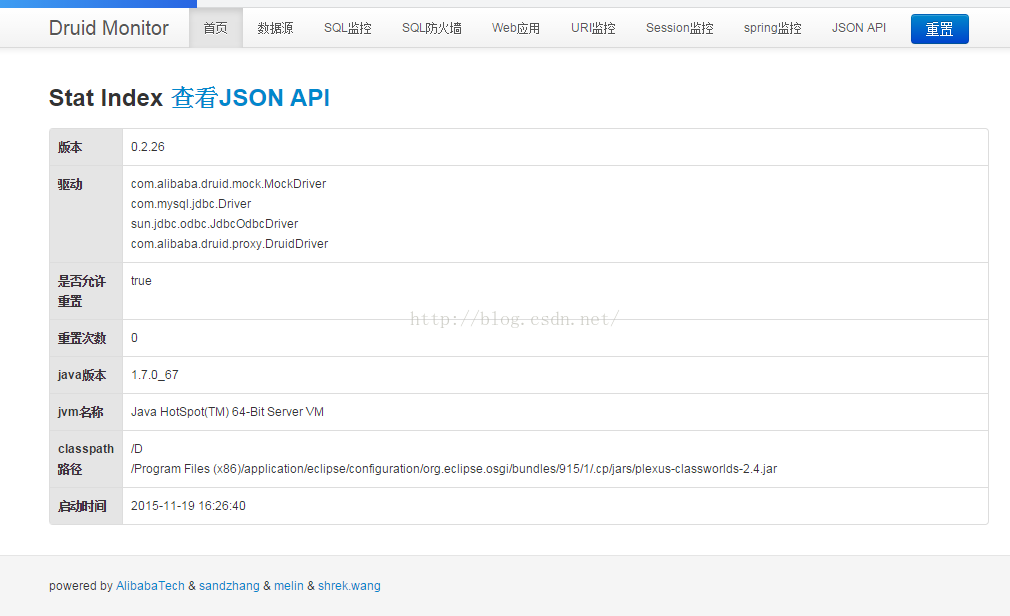Click the powered by footer text
The height and width of the screenshot is (616, 1010).
point(81,586)
